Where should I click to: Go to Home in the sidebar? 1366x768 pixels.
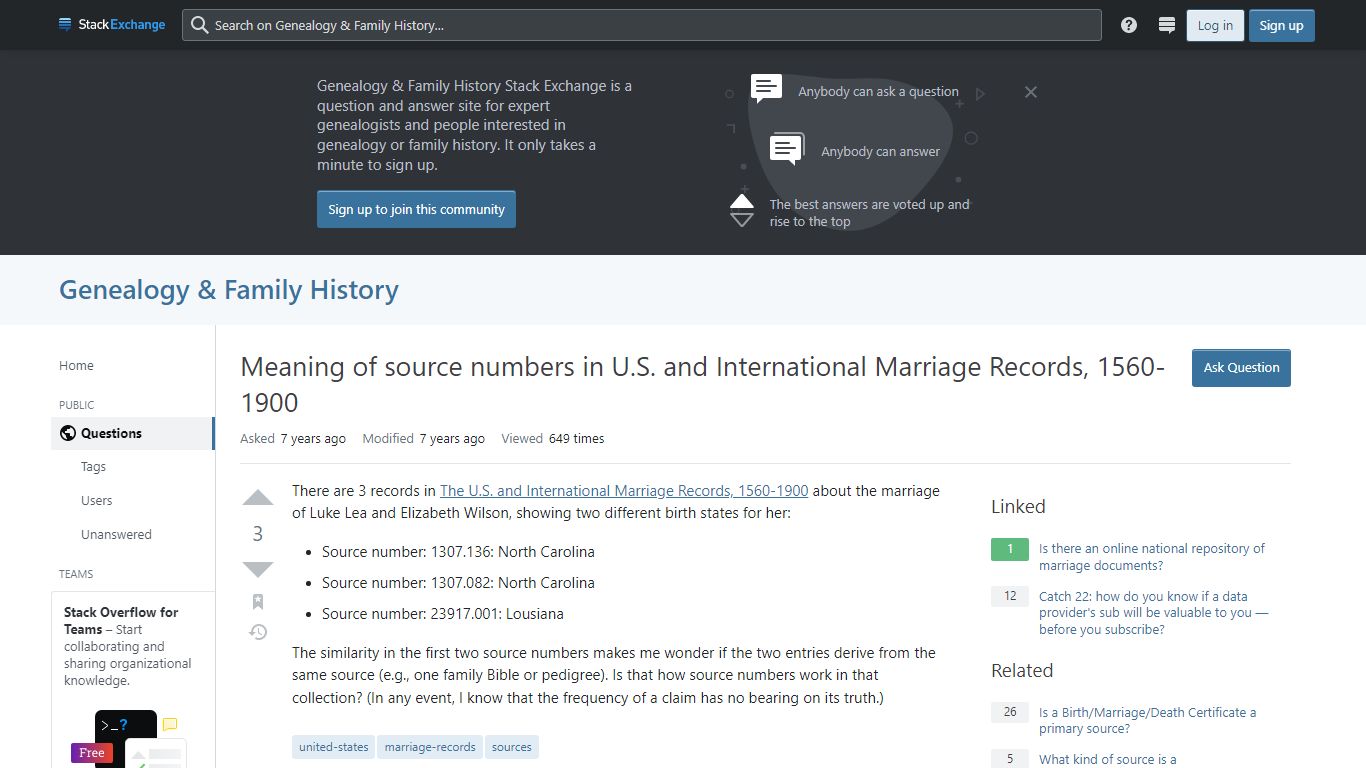(76, 366)
